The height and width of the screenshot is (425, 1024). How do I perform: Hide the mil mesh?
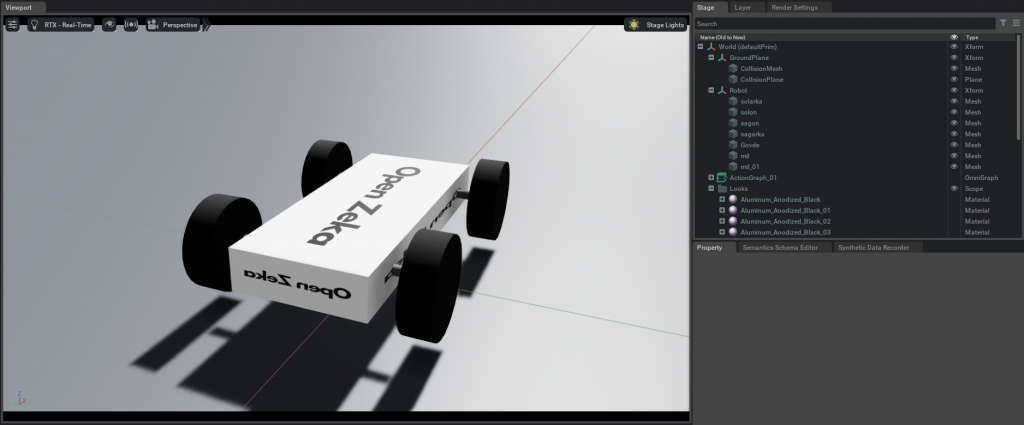click(954, 155)
